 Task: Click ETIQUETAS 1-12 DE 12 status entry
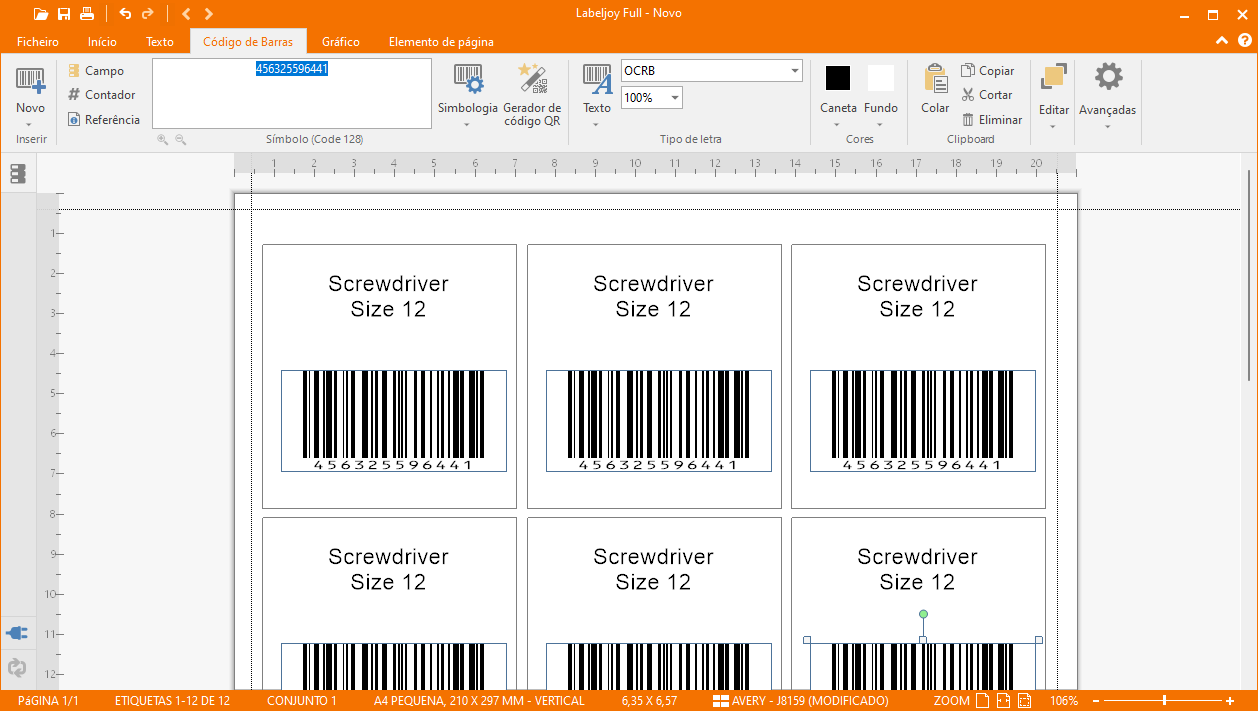point(172,701)
